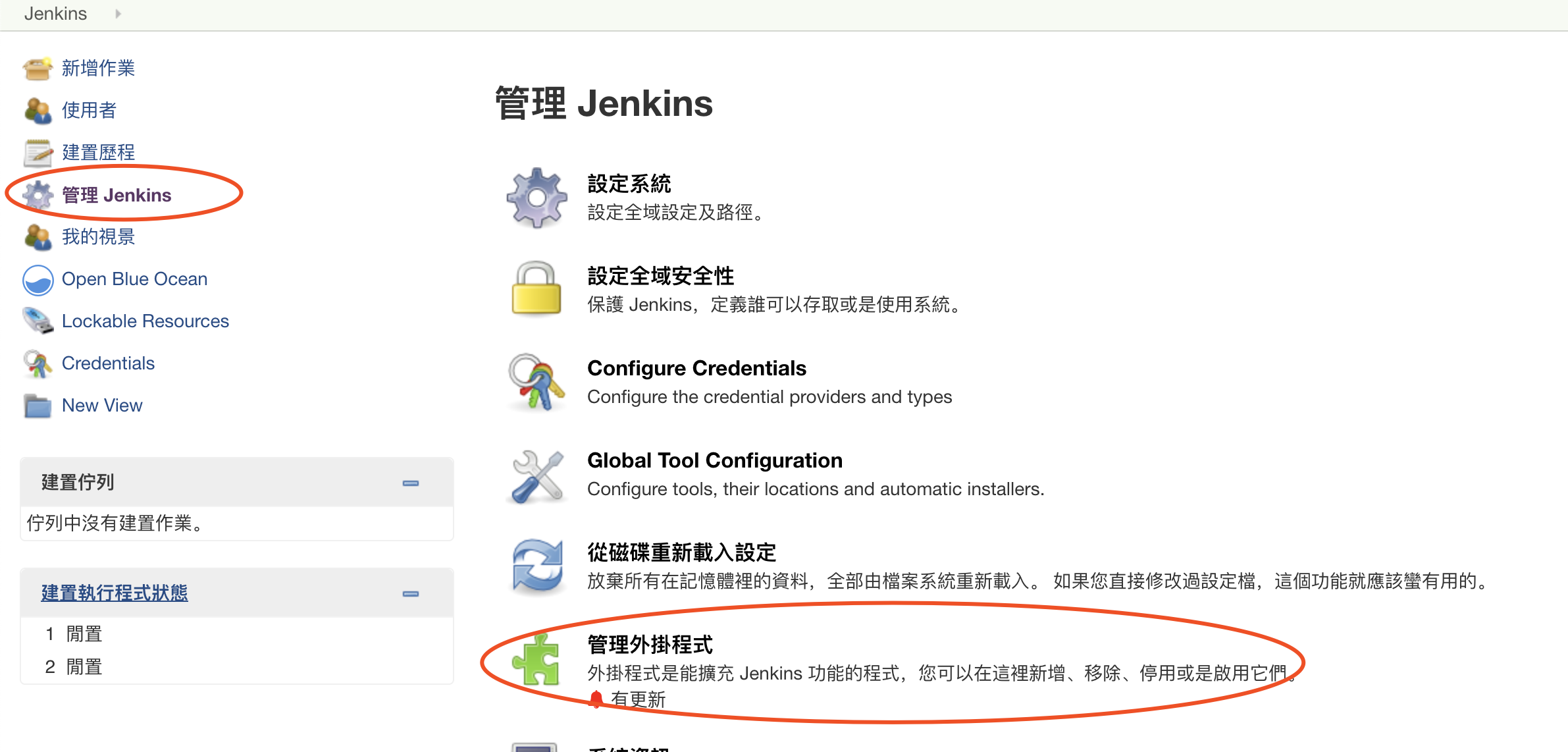
Task: Open the Lockable Resources link
Action: [145, 321]
